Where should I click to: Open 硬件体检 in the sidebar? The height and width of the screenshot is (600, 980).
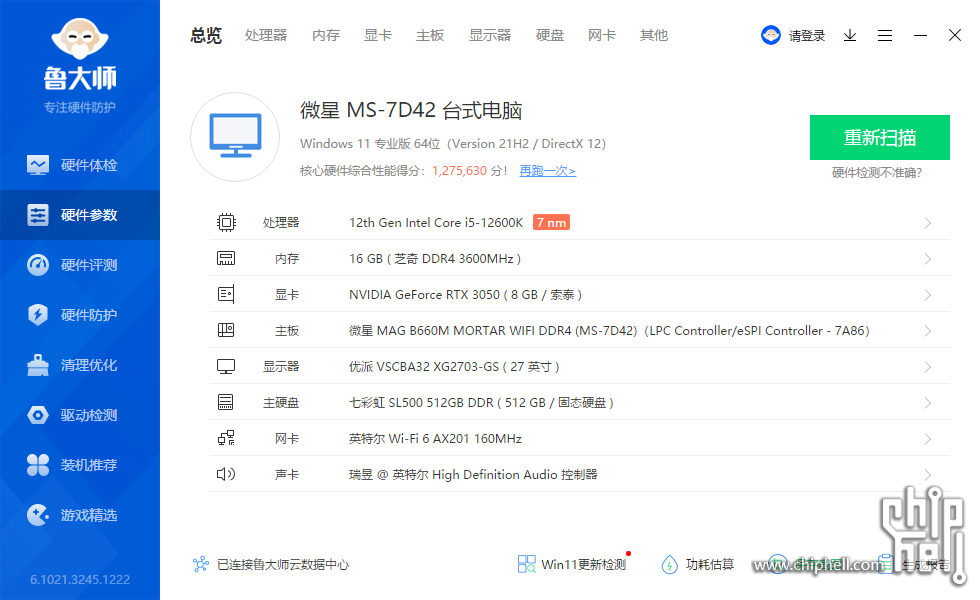80,165
